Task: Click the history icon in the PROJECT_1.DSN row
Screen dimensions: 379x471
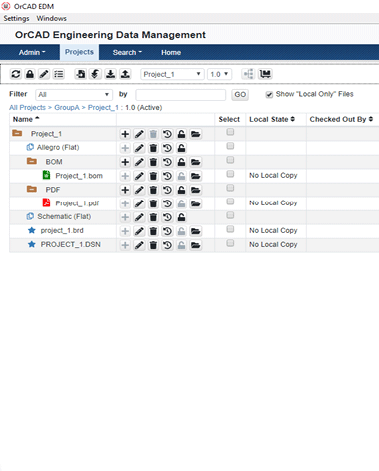Action: (x=167, y=245)
